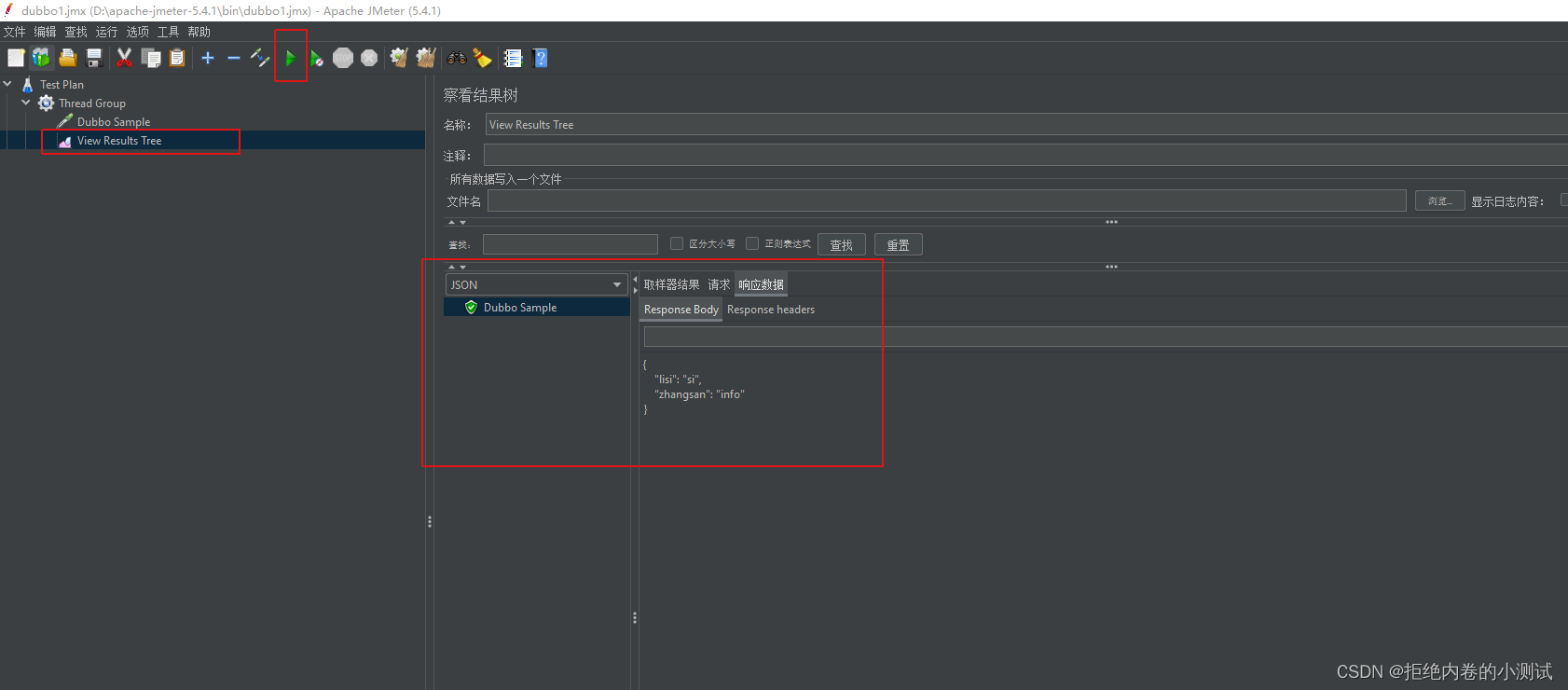Create a new test plan with New icon
Viewport: 1568px width, 690px height.
[x=16, y=58]
